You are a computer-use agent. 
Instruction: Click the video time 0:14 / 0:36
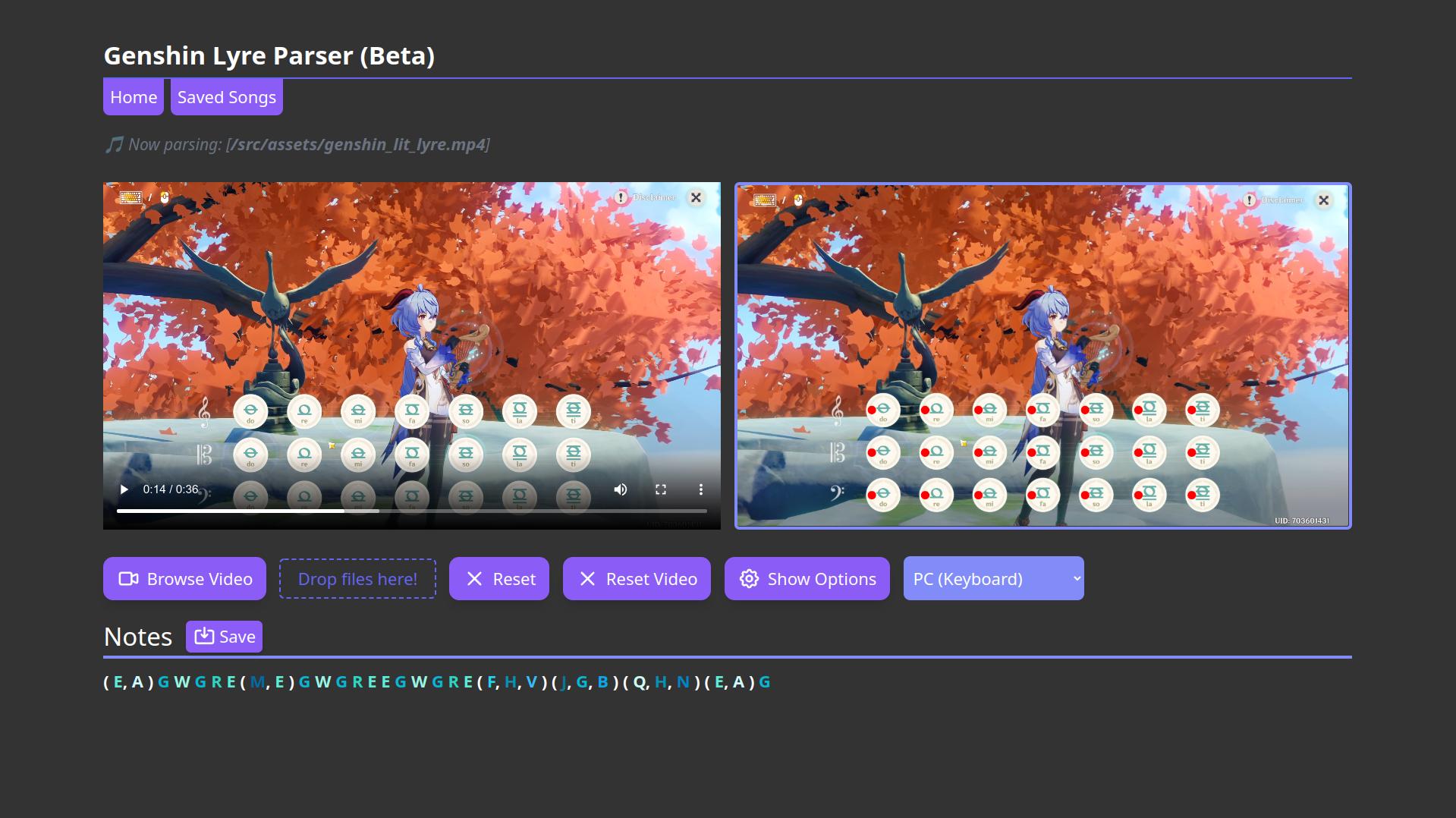pos(171,489)
